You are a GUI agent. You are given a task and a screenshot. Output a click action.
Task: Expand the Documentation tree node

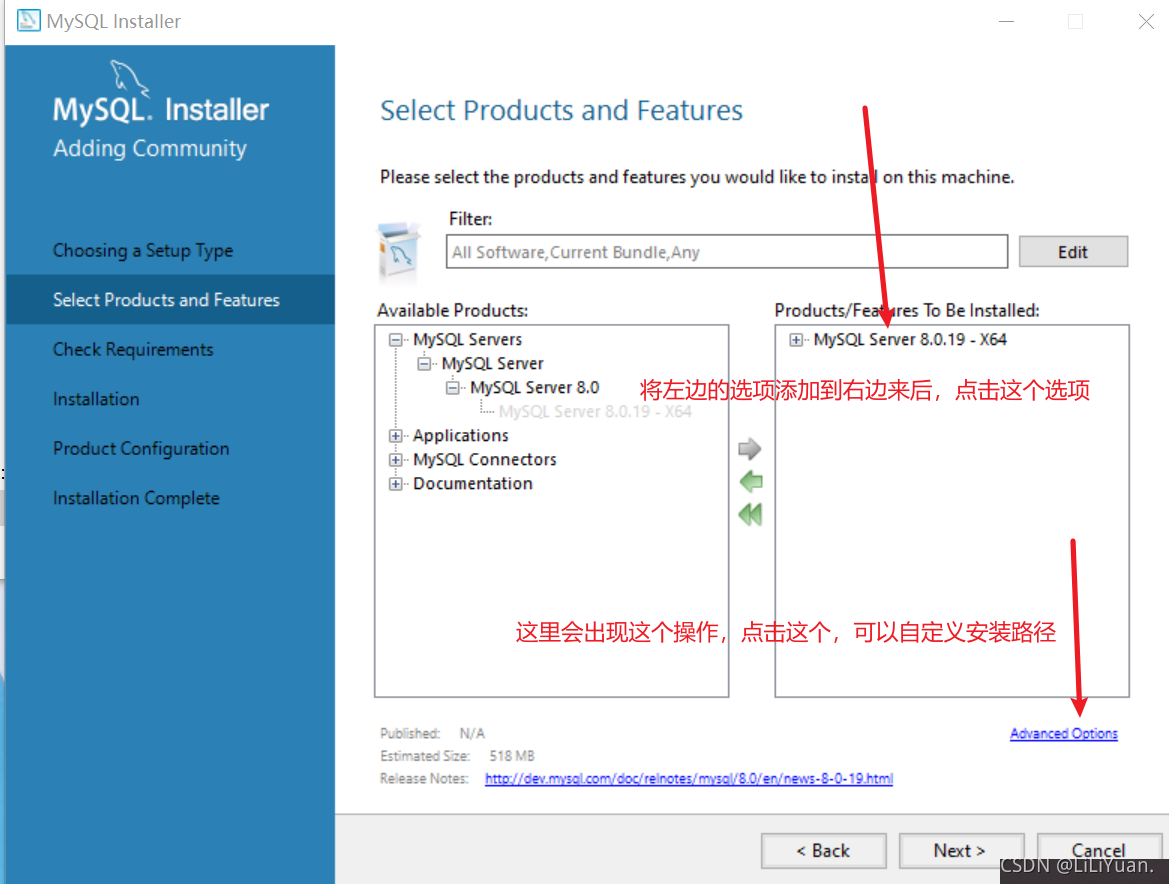coord(395,484)
